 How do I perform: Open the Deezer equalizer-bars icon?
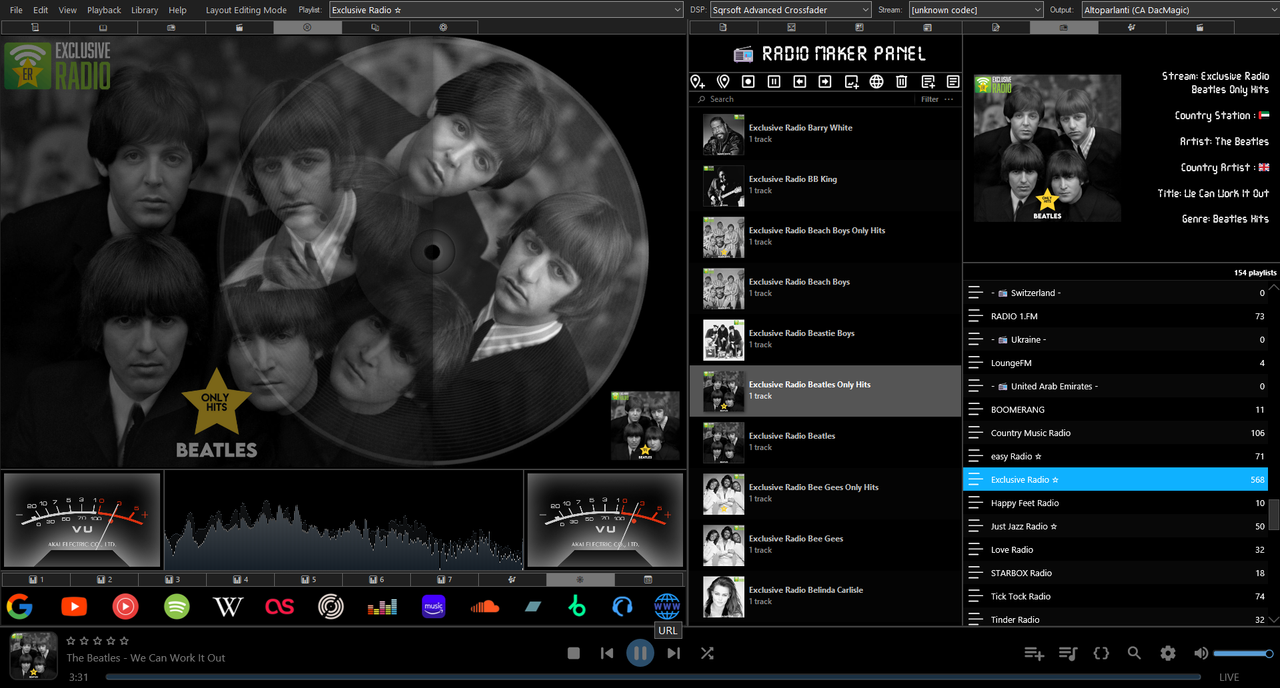point(382,606)
